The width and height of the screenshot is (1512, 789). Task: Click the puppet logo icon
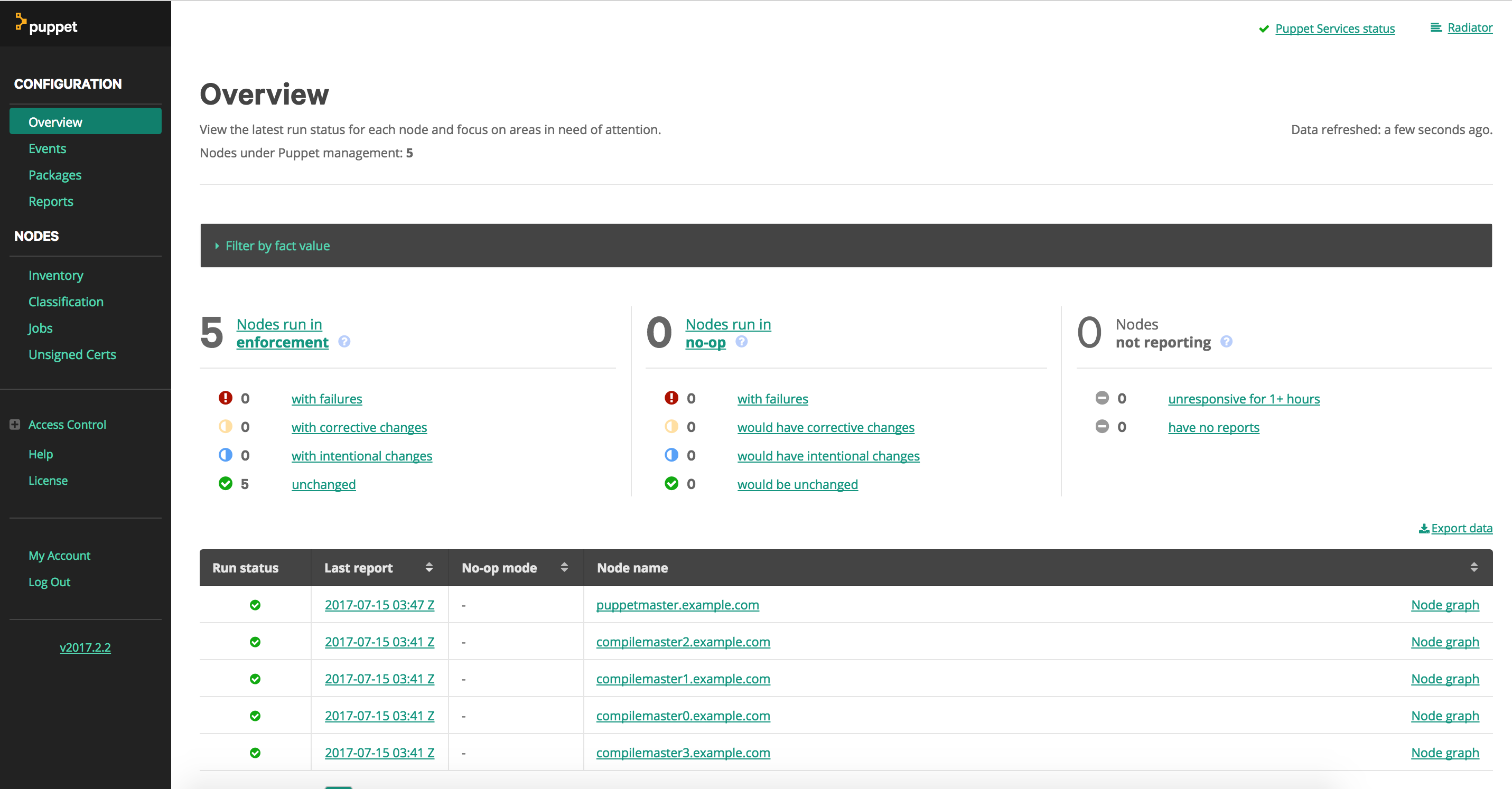pos(21,22)
